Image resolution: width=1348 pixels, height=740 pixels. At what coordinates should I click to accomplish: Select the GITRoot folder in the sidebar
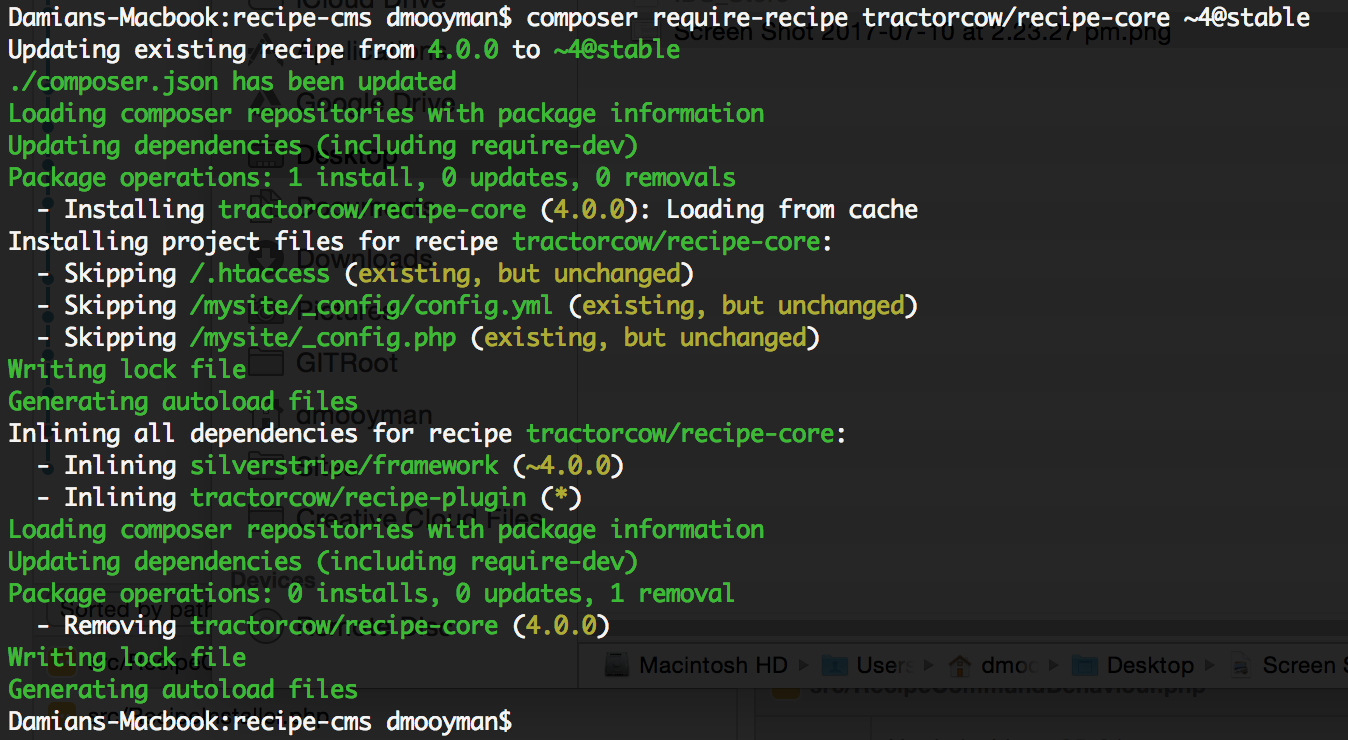pos(347,362)
